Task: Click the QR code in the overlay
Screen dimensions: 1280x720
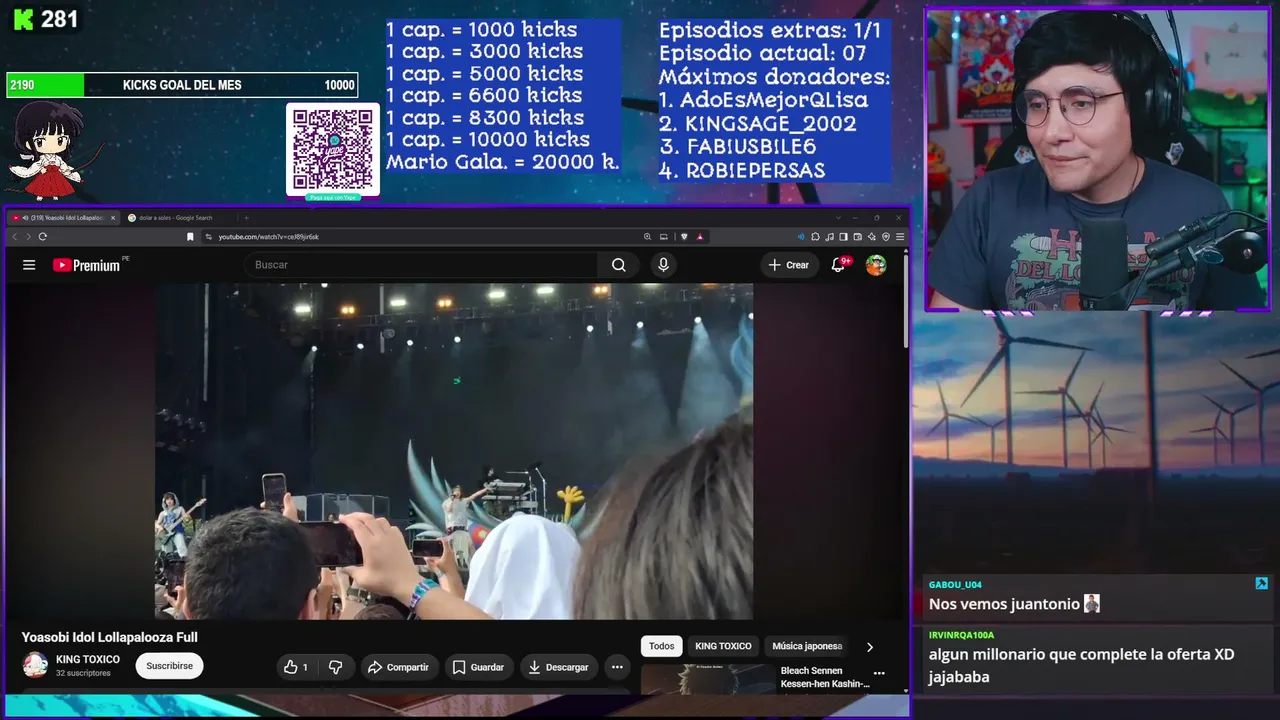Action: [333, 149]
